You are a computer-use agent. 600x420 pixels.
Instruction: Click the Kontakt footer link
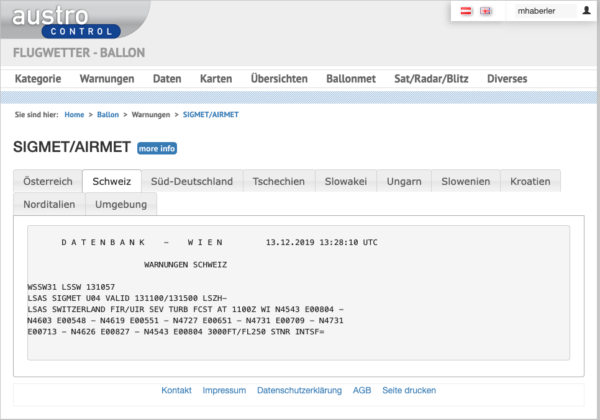176,390
